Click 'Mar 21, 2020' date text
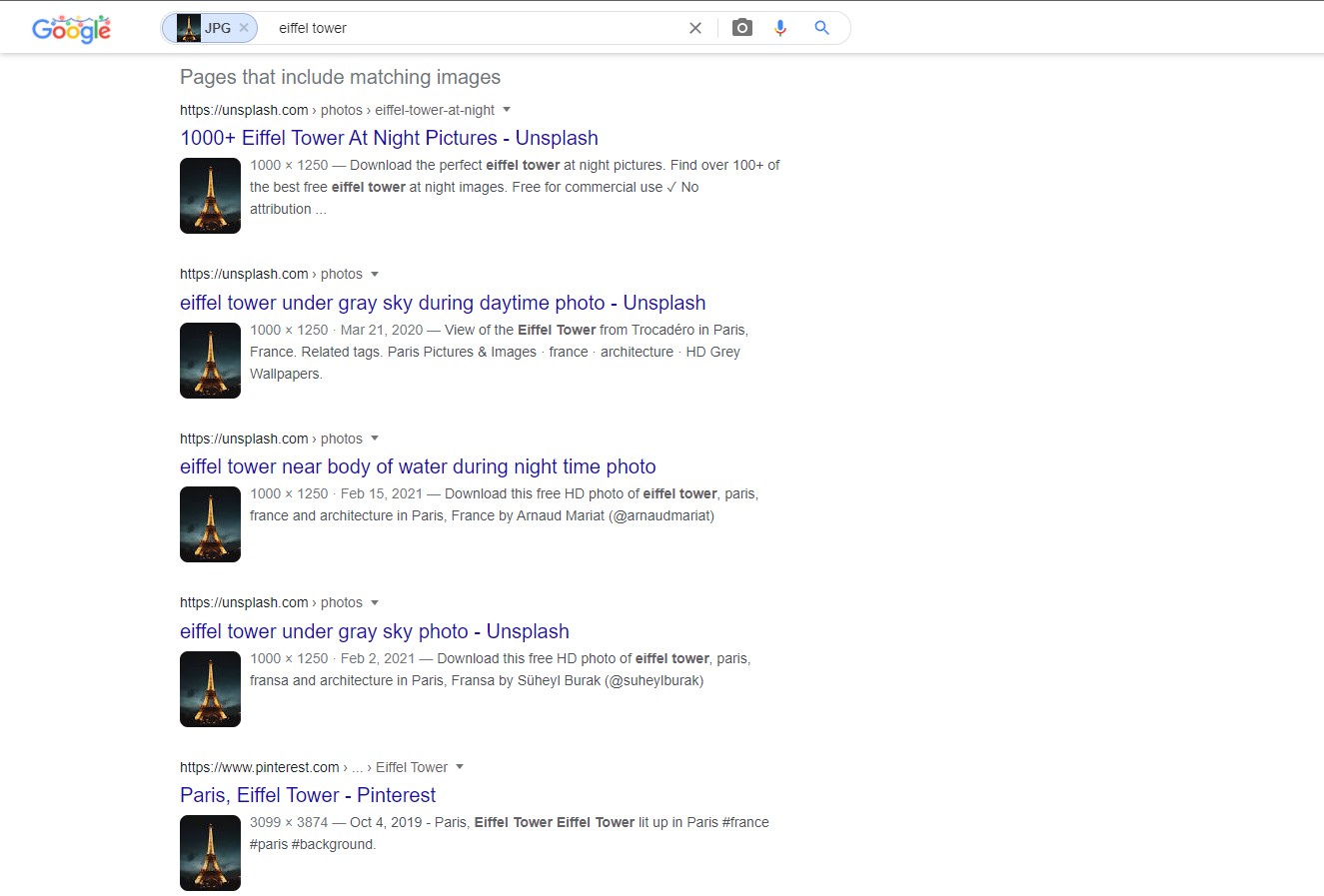Screen dimensions: 1324x896 (x=382, y=330)
